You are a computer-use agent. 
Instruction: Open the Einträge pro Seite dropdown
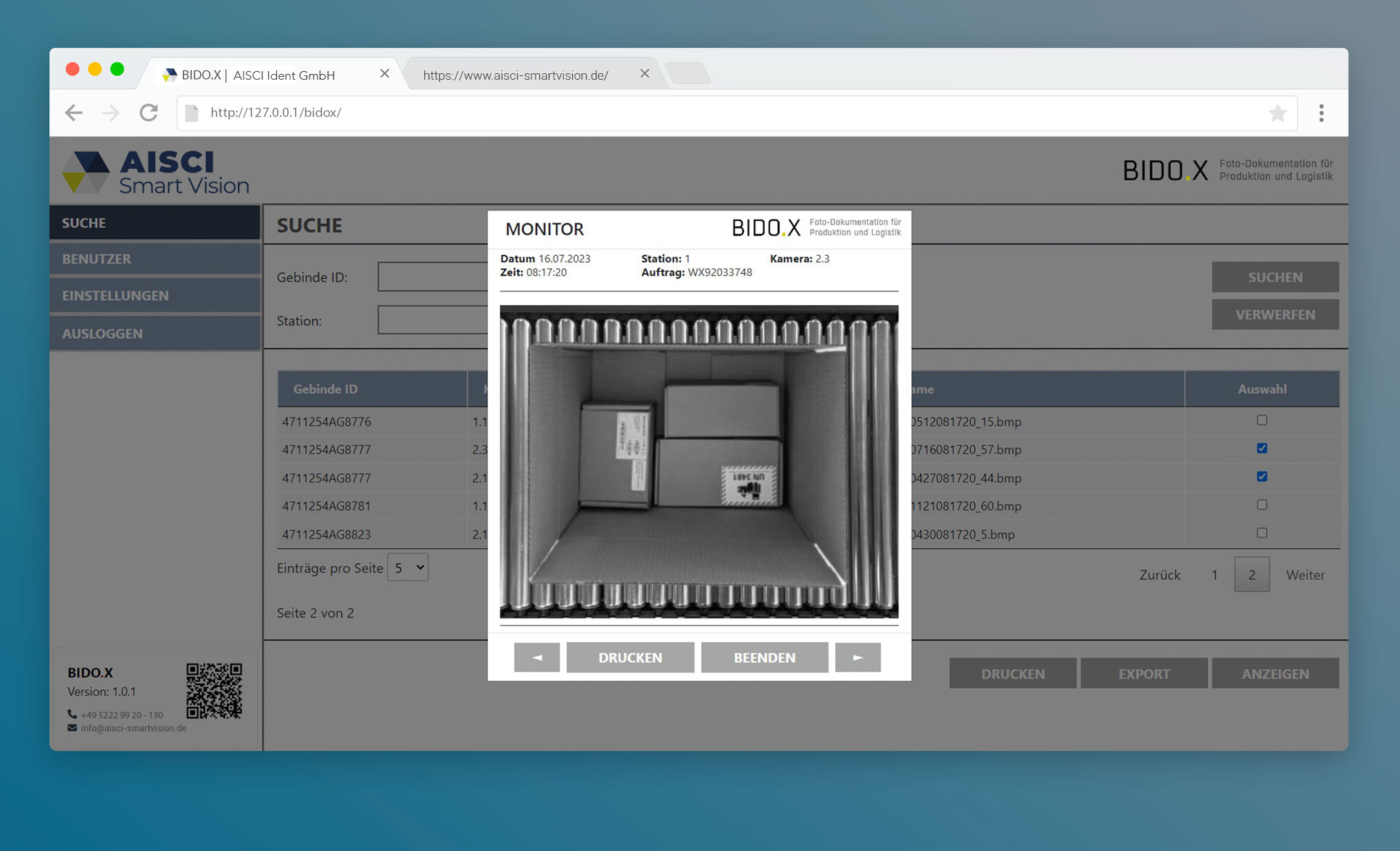[407, 568]
